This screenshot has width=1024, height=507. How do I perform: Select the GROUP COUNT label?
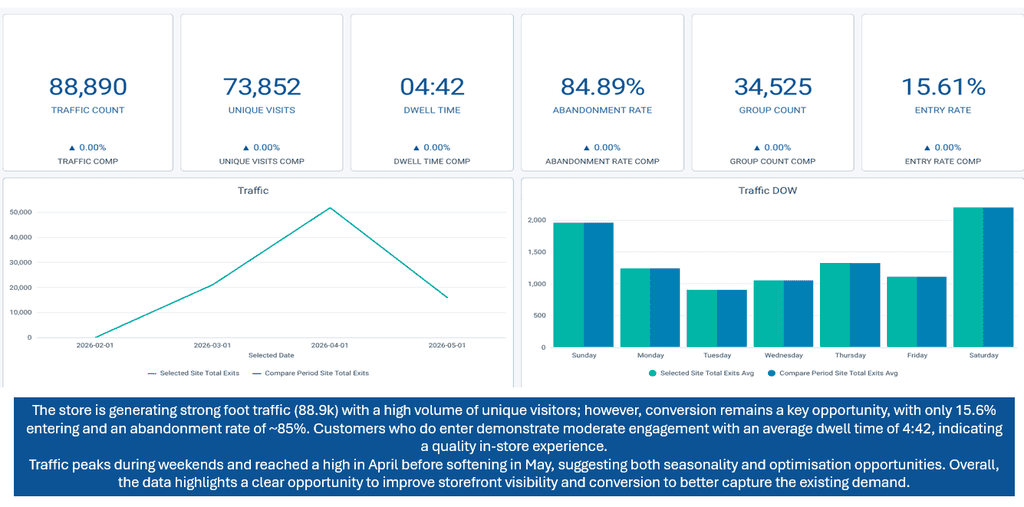[x=773, y=110]
